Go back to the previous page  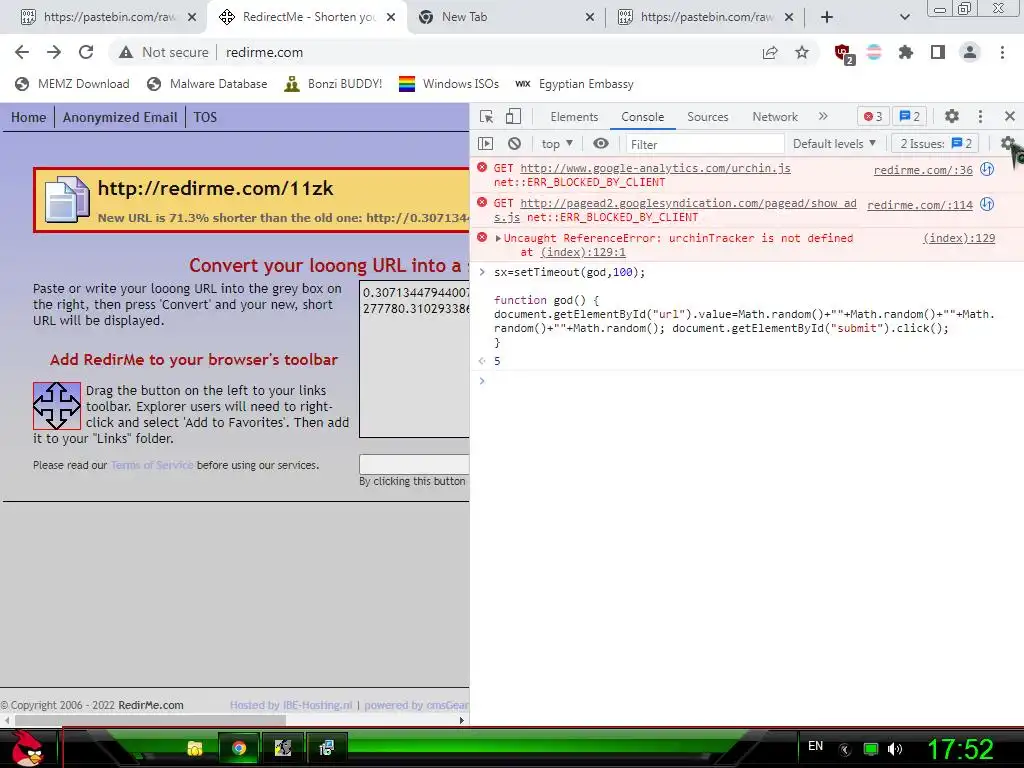pos(22,52)
